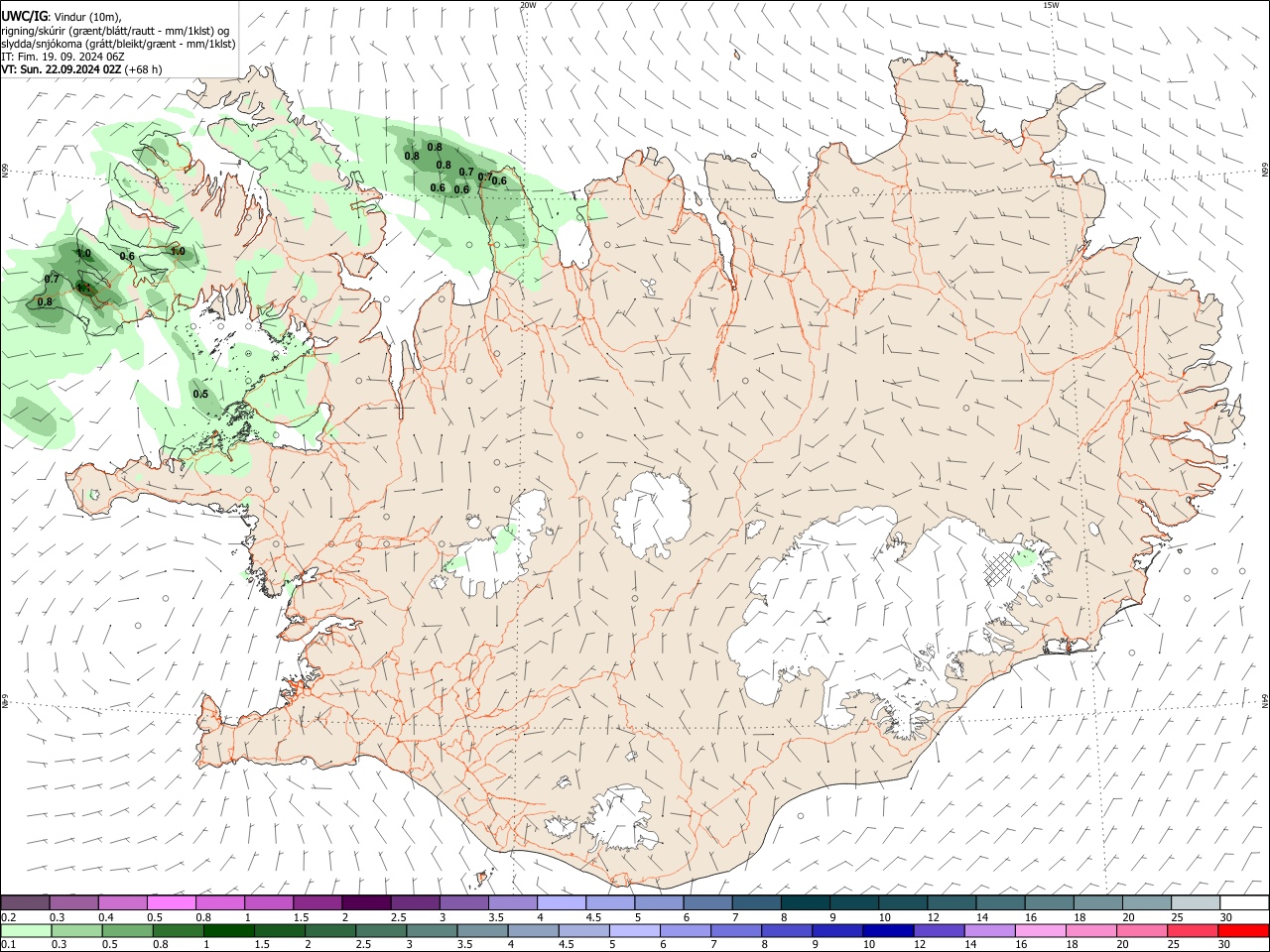Click the cross-hatched patch on the southeastern glacier
Viewport: 1270px width, 952px height.
[x=998, y=570]
